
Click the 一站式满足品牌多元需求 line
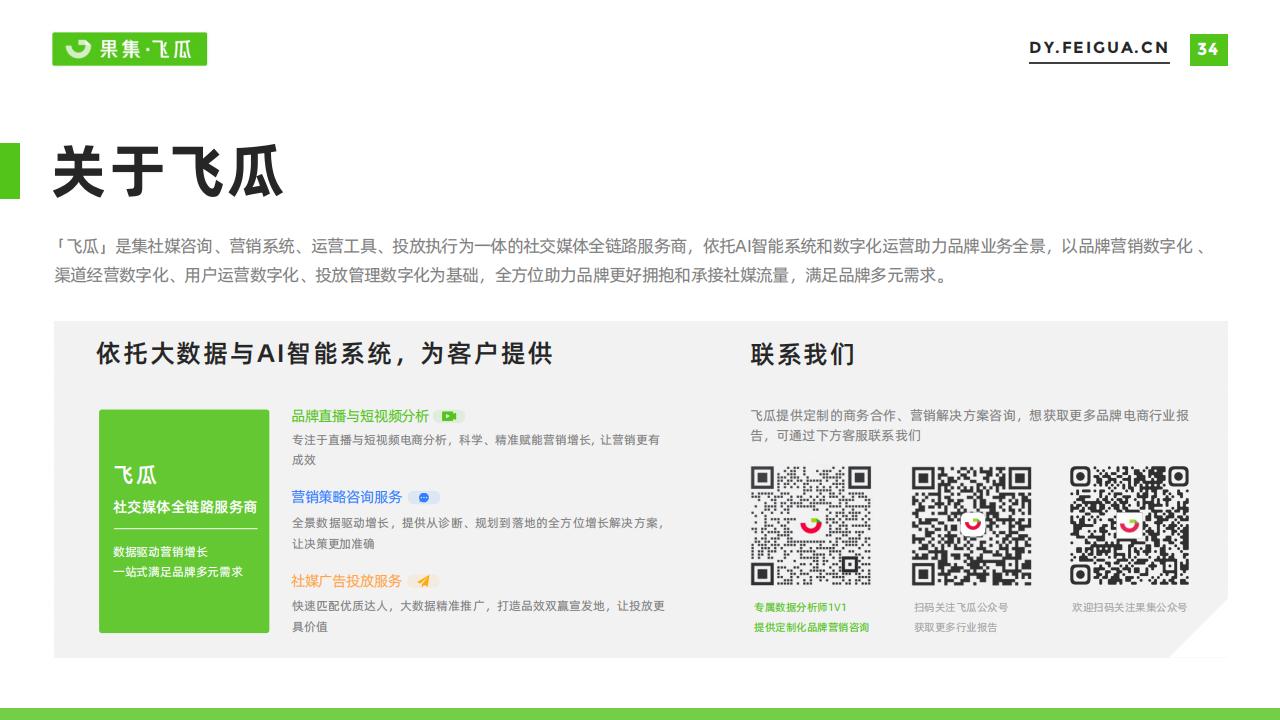pyautogui.click(x=178, y=572)
